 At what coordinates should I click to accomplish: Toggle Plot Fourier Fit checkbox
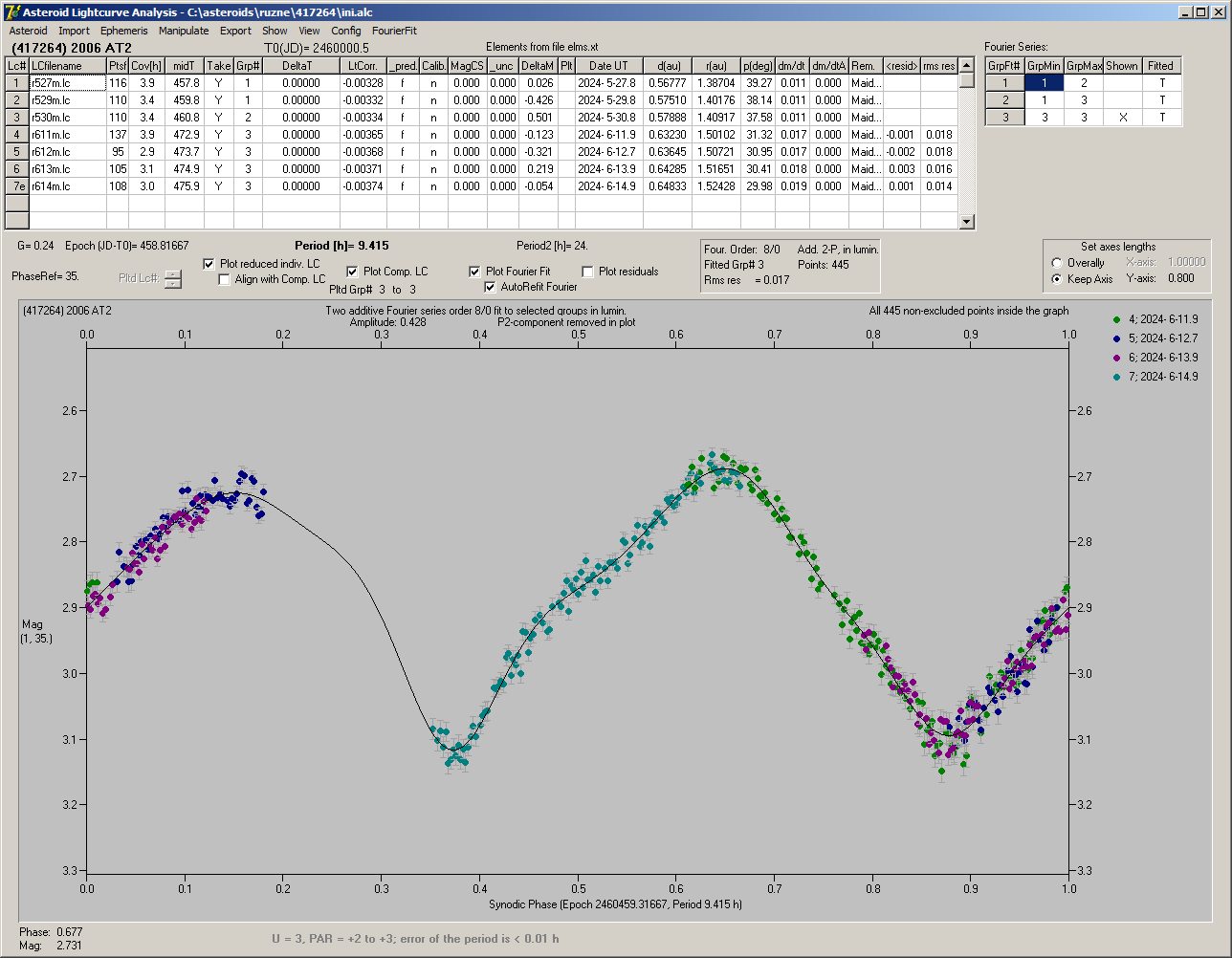474,272
